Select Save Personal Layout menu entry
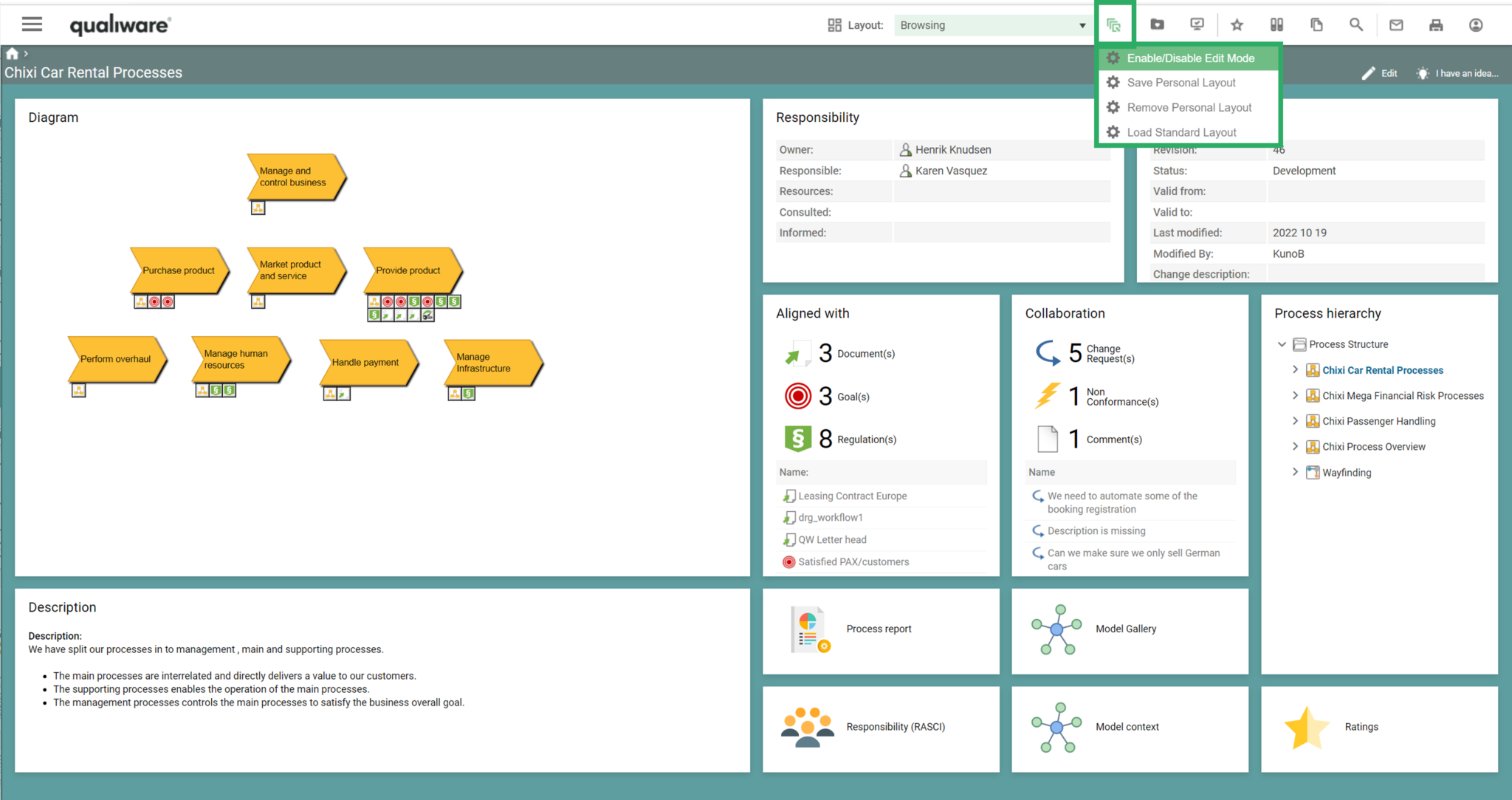 1182,82
